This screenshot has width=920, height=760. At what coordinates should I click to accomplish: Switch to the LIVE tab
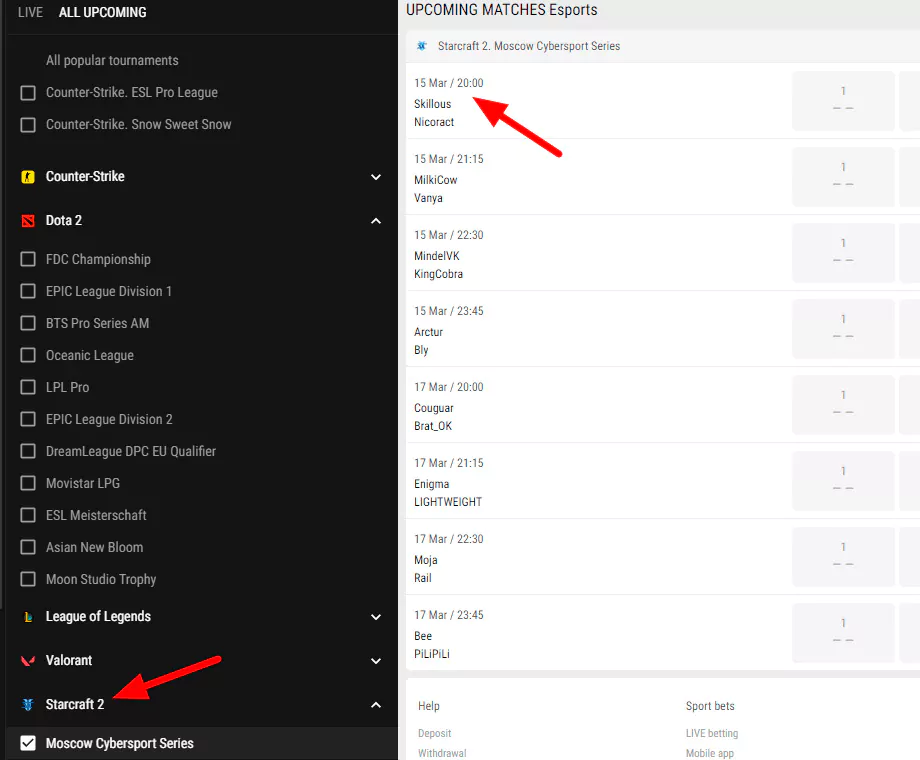30,13
